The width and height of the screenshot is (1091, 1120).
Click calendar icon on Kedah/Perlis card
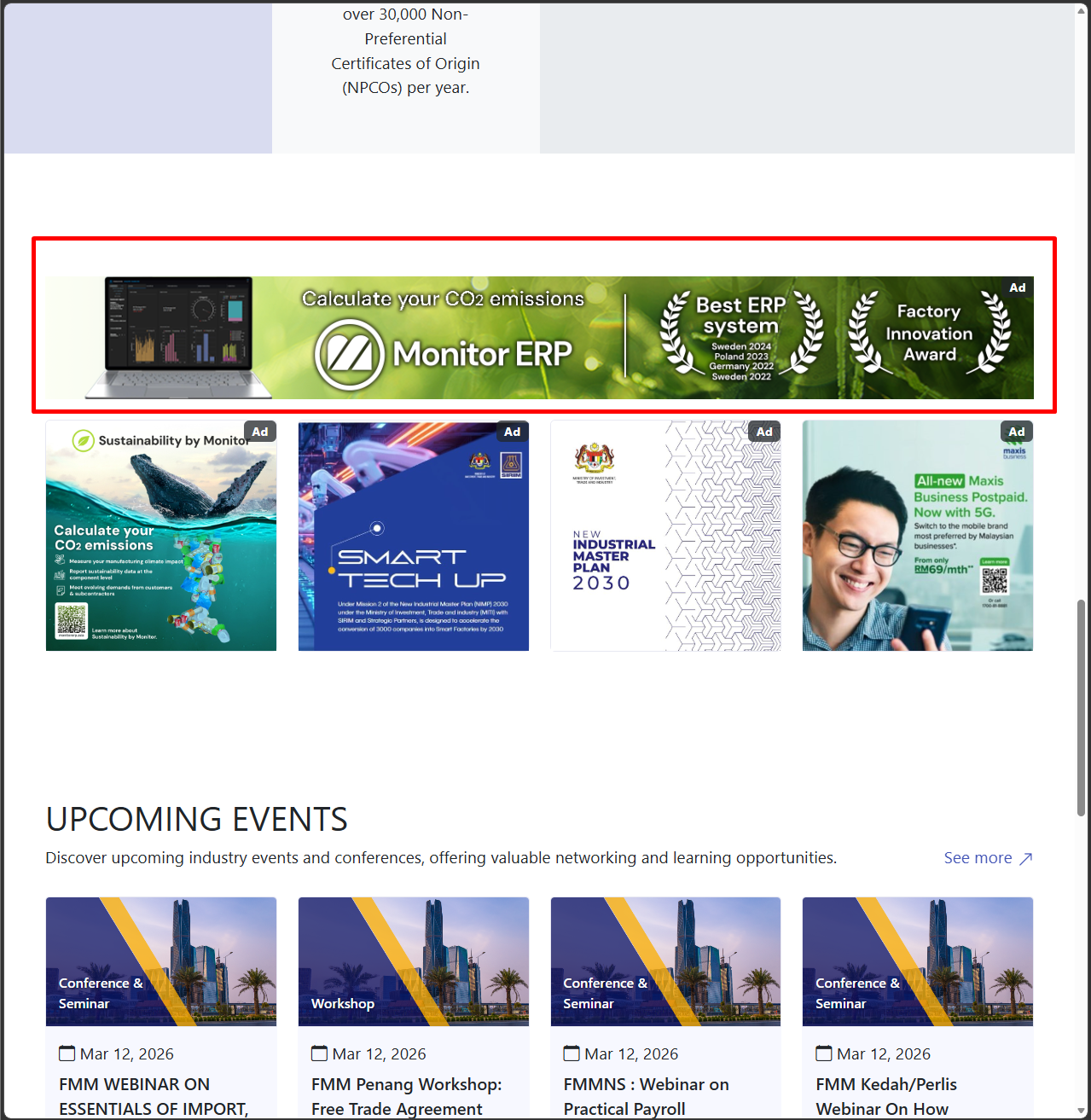pos(824,1053)
